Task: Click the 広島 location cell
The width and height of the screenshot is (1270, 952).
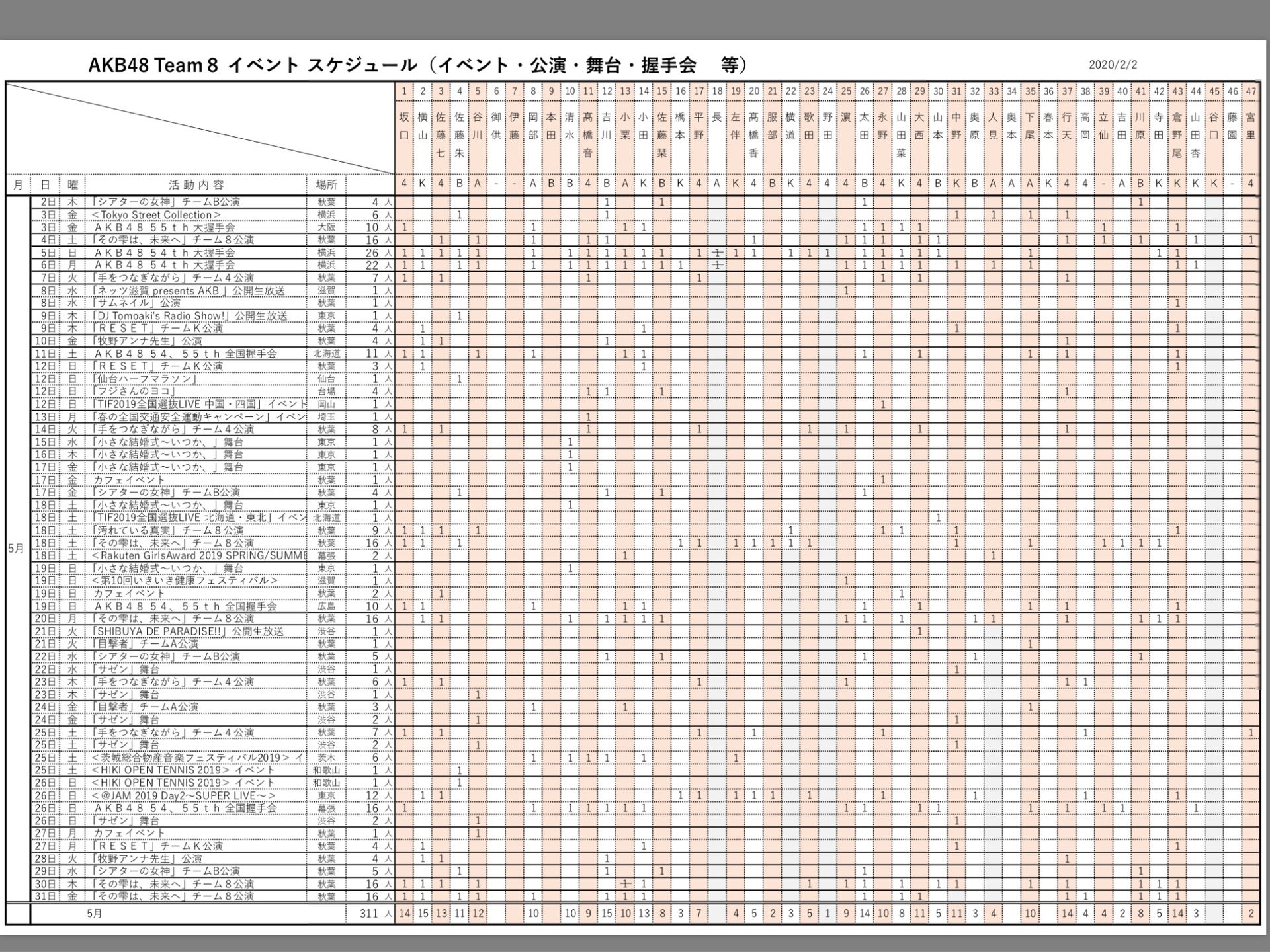Action: pyautogui.click(x=326, y=606)
